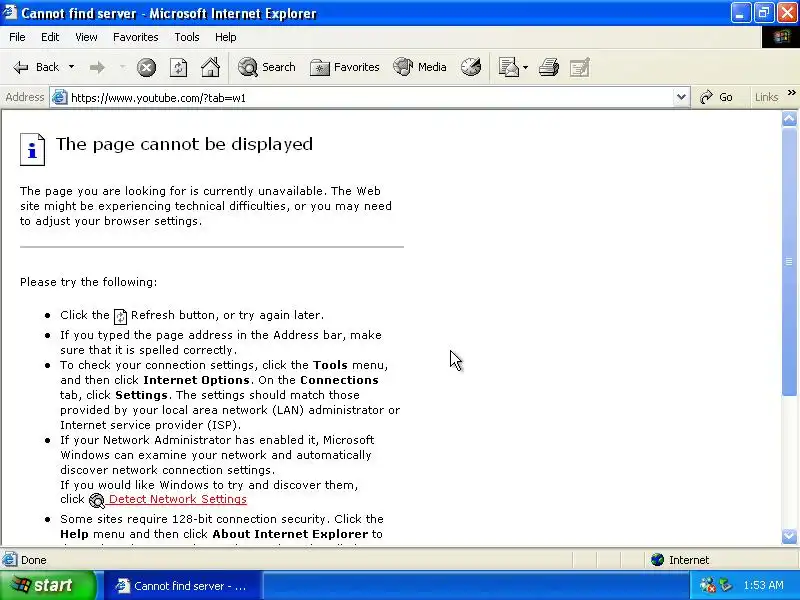Screen dimensions: 800x600
Task: Click the status bar Done page icon
Action: [x=10, y=560]
